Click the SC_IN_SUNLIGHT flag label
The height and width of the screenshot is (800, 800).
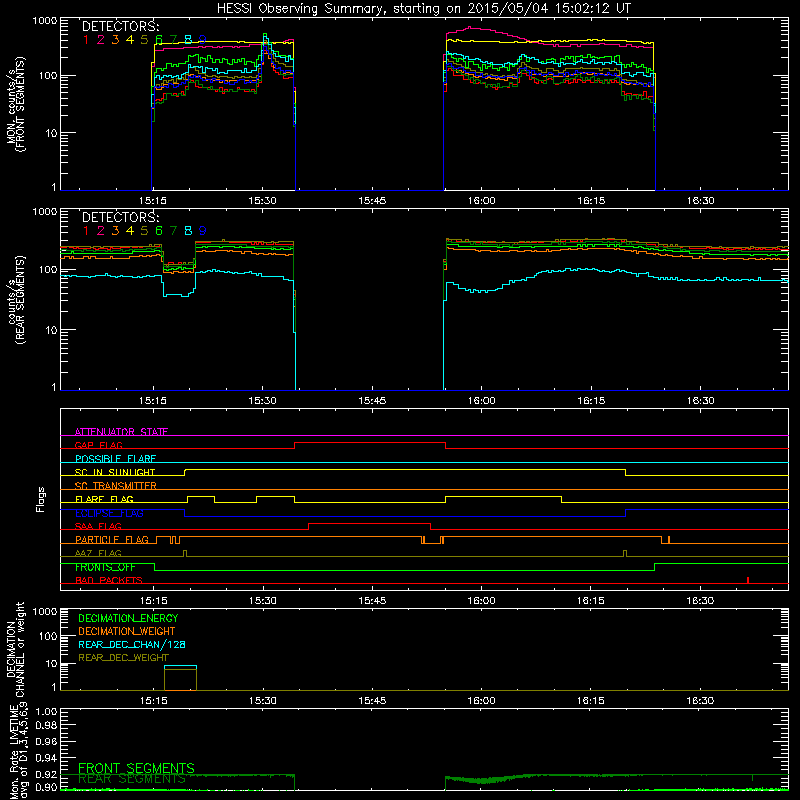115,472
